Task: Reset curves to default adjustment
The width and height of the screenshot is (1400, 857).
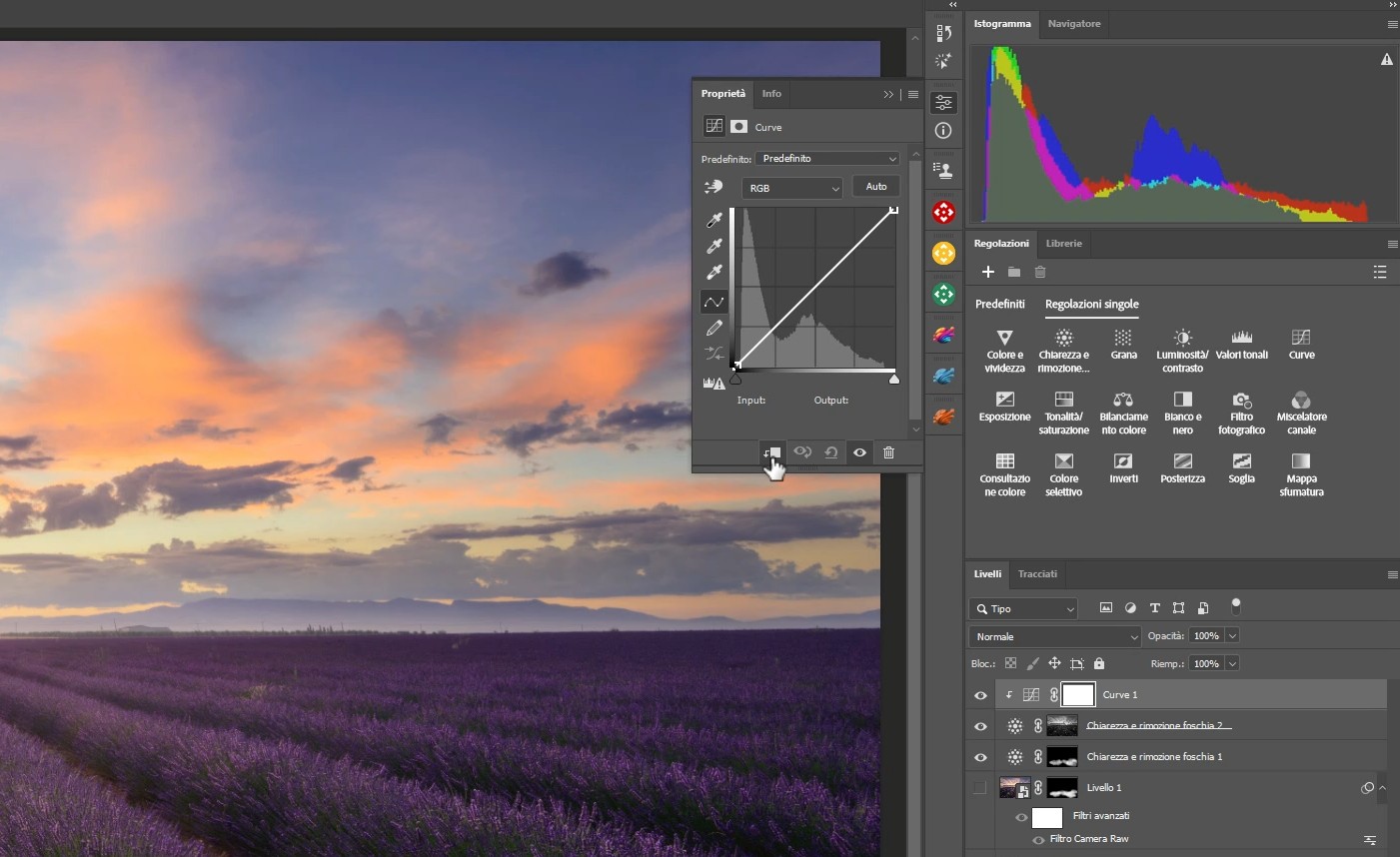Action: pyautogui.click(x=830, y=452)
